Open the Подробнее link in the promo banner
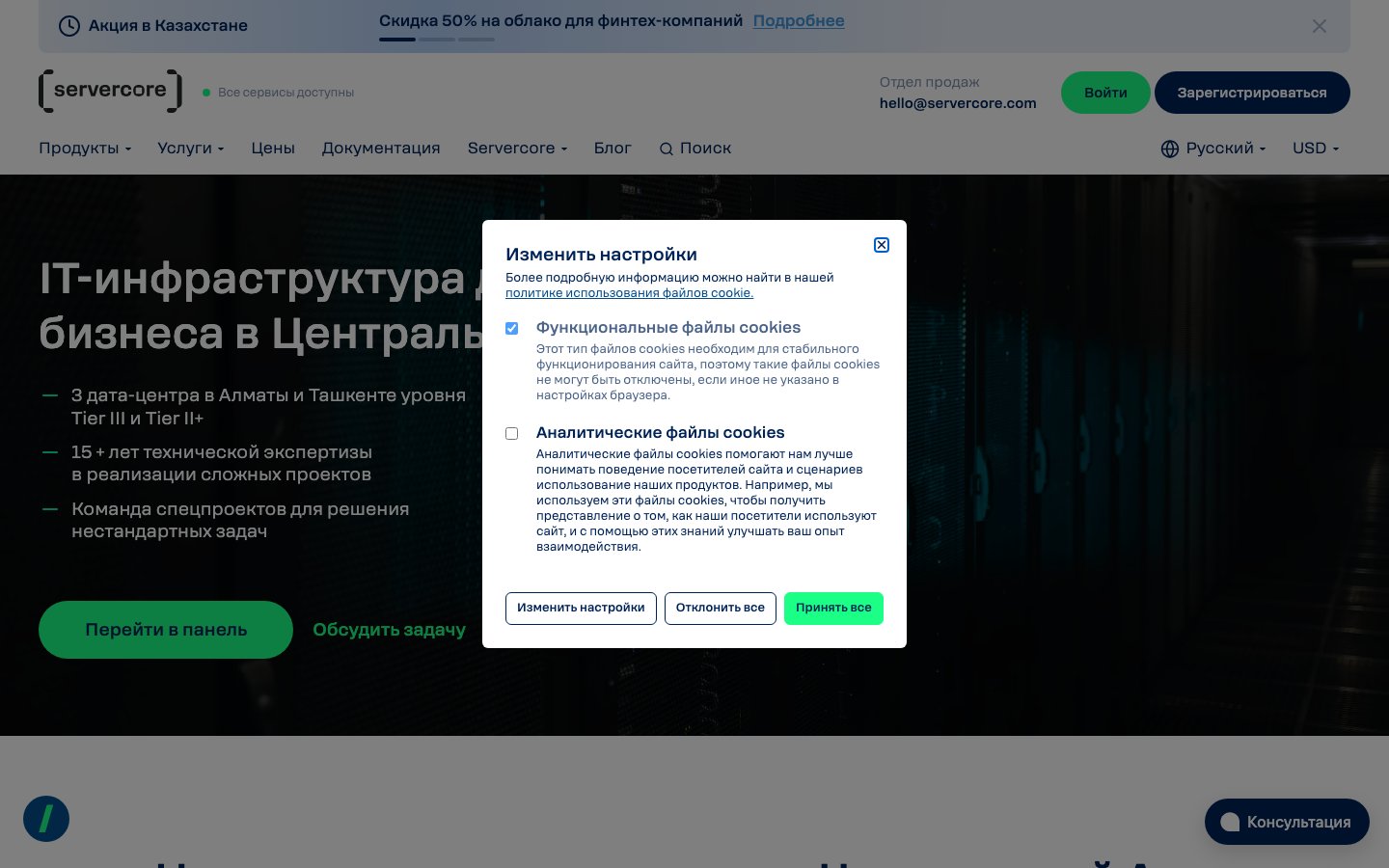 tap(799, 20)
